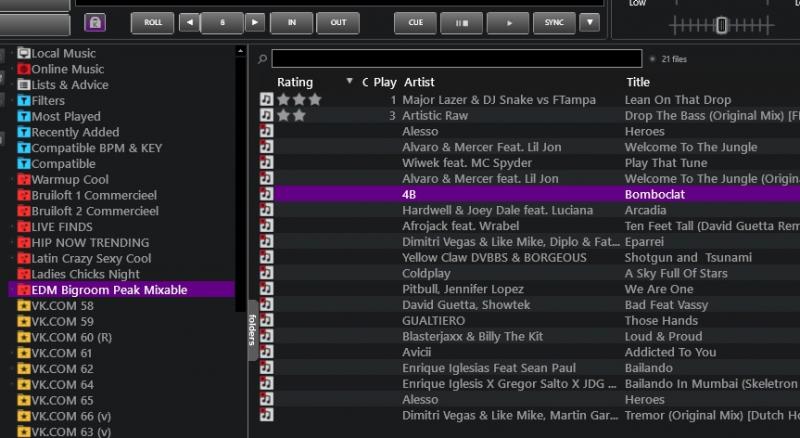Click the VK.COM 60 (R) folder icon

[23, 337]
